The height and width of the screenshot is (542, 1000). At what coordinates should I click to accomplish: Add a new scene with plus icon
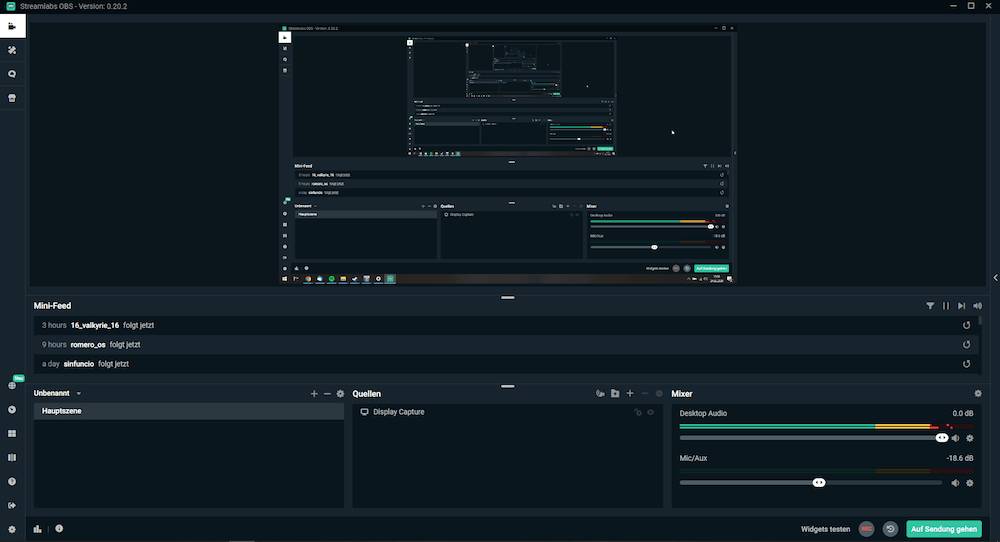coord(314,394)
